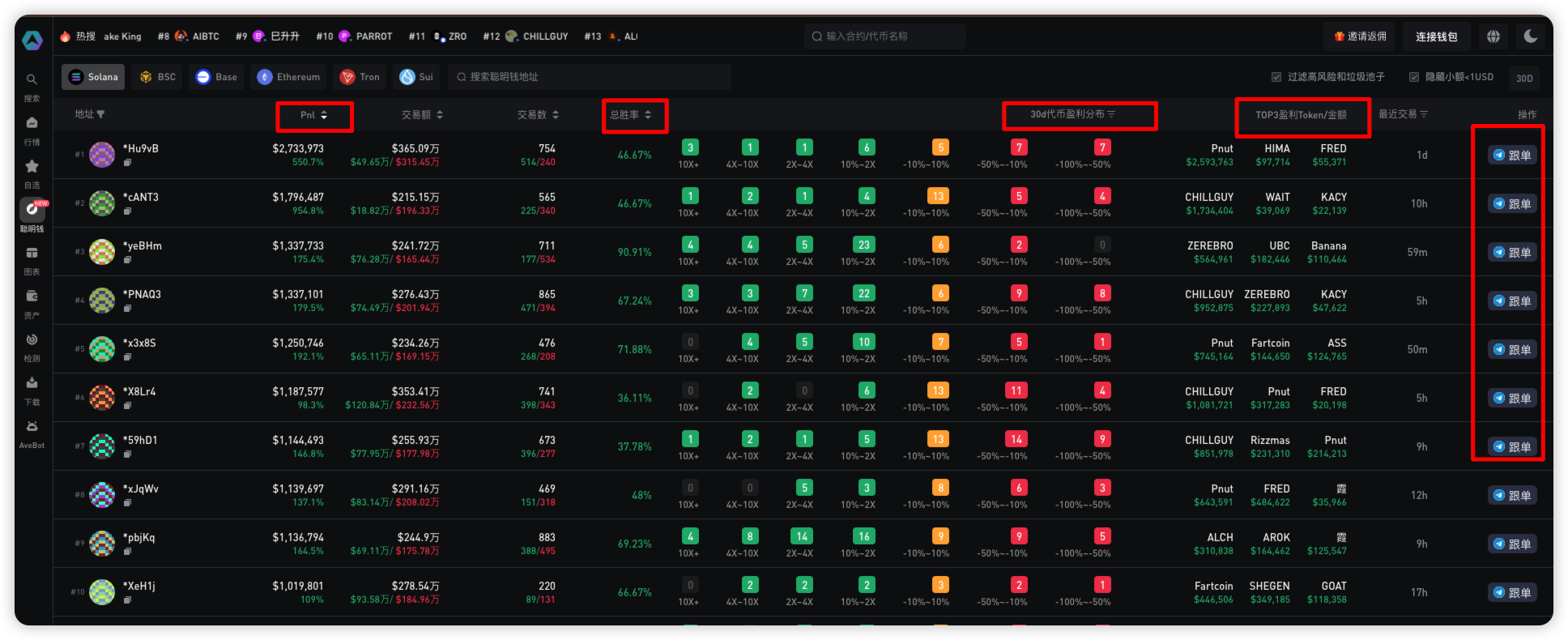Click the 连接钱包 connect wallet button
Image resolution: width=1568 pixels, height=640 pixels.
click(x=1436, y=36)
